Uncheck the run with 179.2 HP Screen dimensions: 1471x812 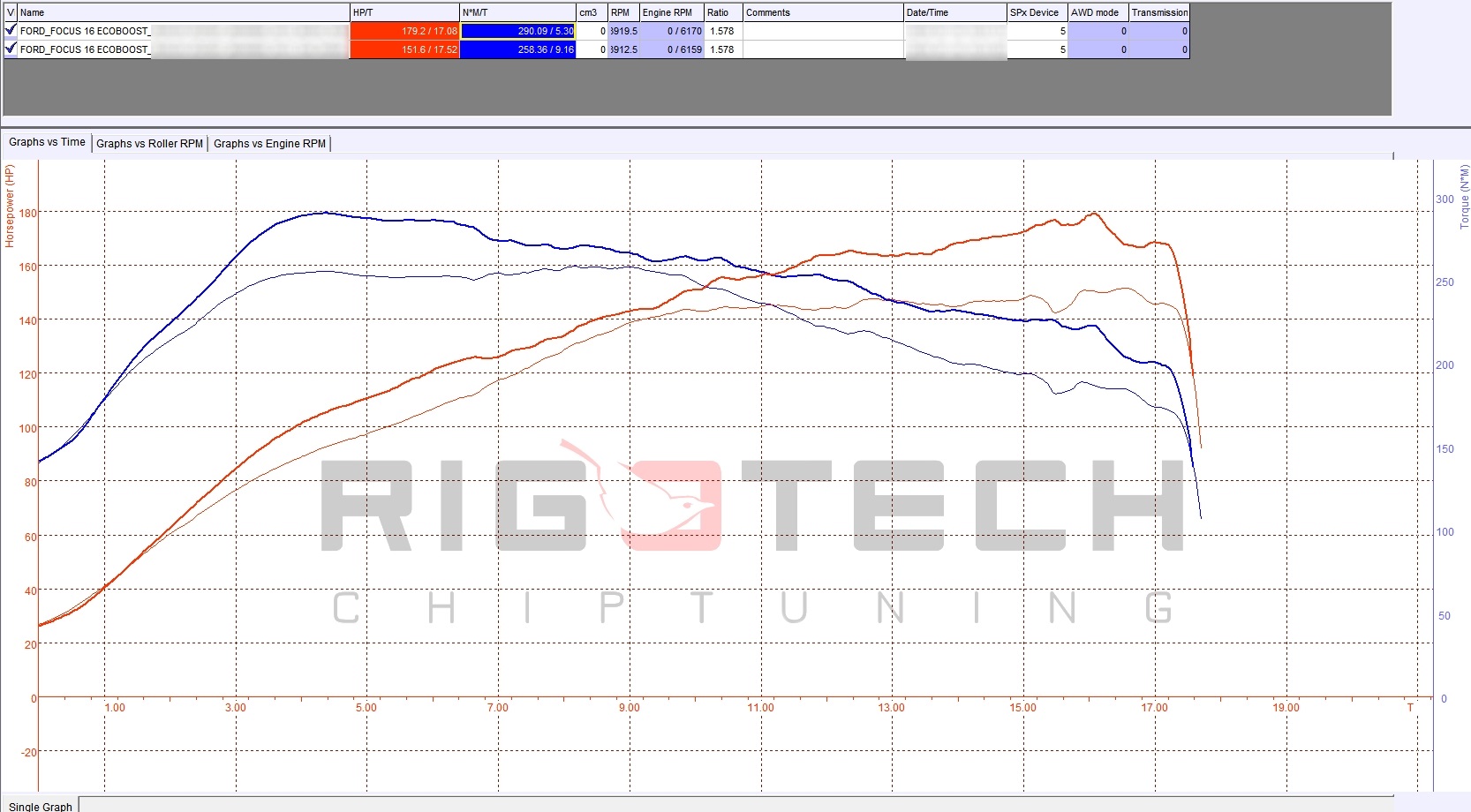pyautogui.click(x=11, y=30)
